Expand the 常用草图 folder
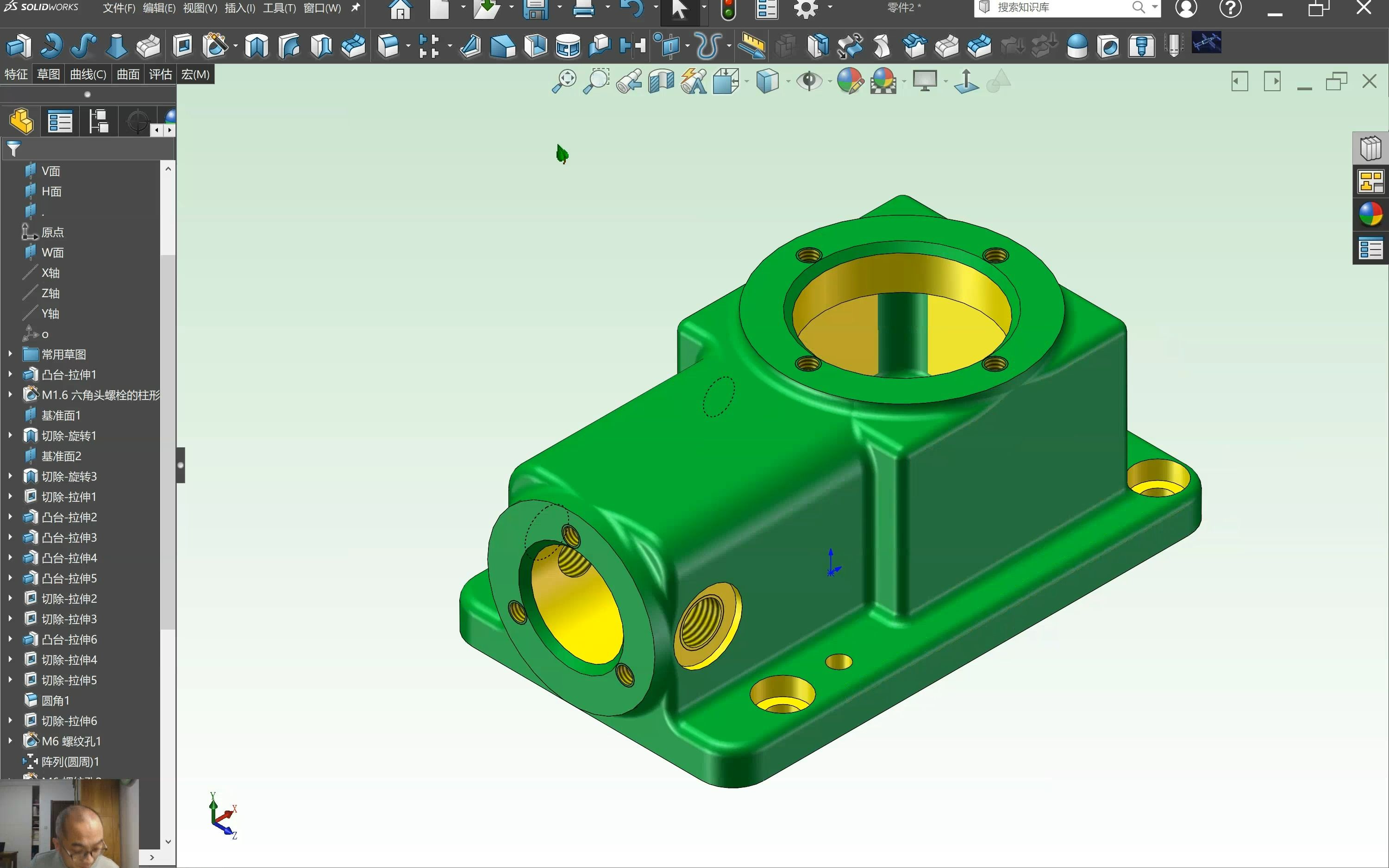Screen dimensions: 1389x868 [10, 354]
